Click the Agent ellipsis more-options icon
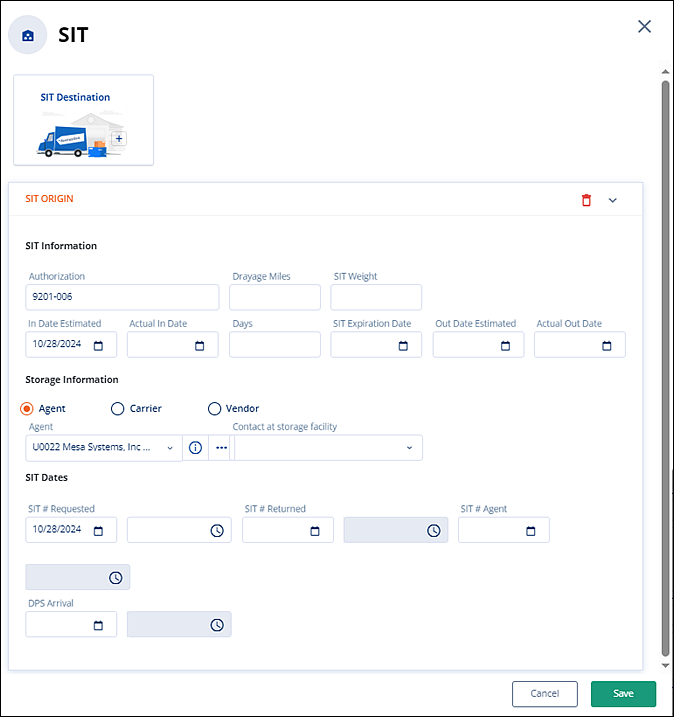This screenshot has width=674, height=717. pos(221,448)
